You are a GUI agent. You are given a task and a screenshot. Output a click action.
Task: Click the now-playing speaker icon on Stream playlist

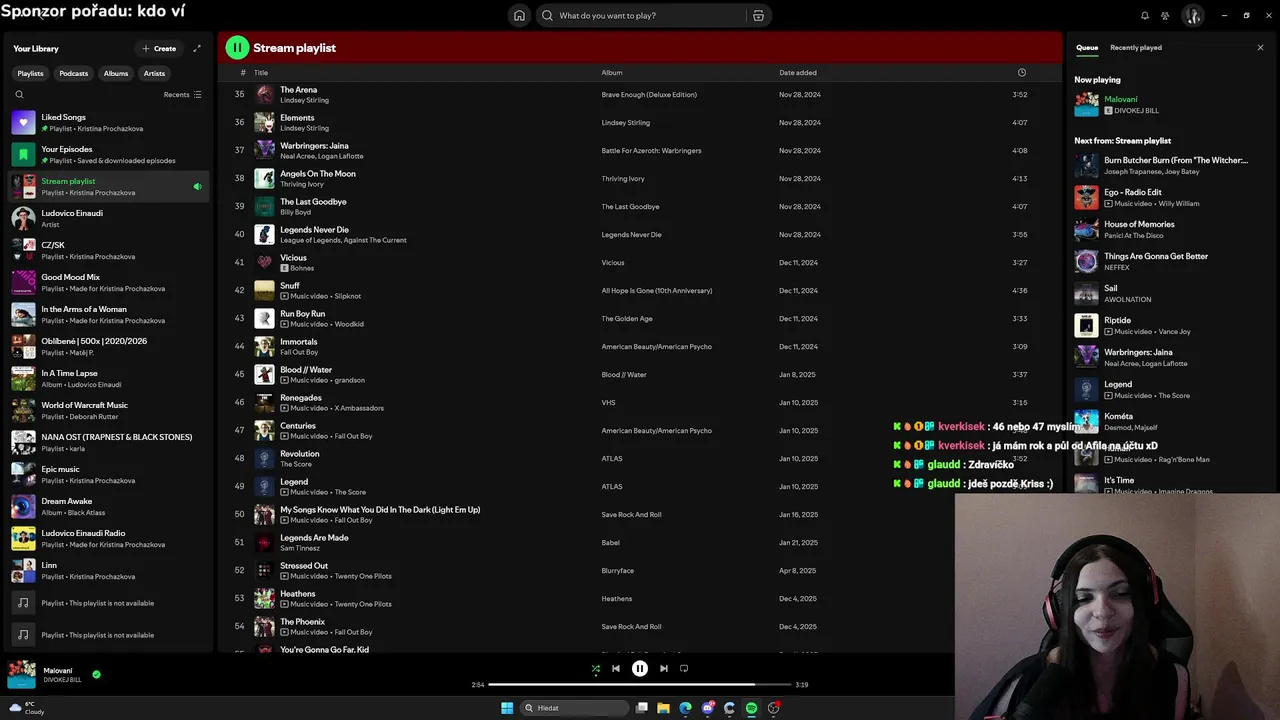(x=197, y=186)
